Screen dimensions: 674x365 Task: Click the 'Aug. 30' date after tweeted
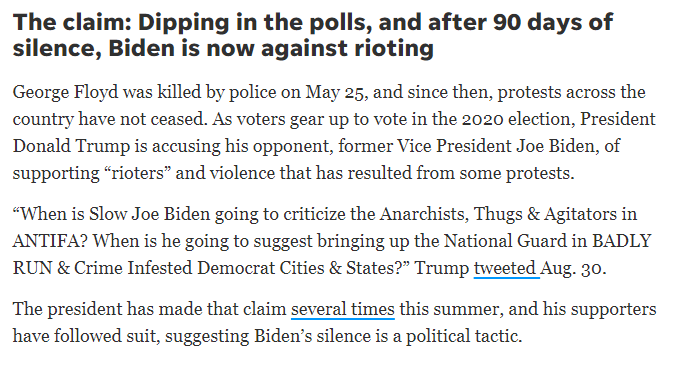573,268
